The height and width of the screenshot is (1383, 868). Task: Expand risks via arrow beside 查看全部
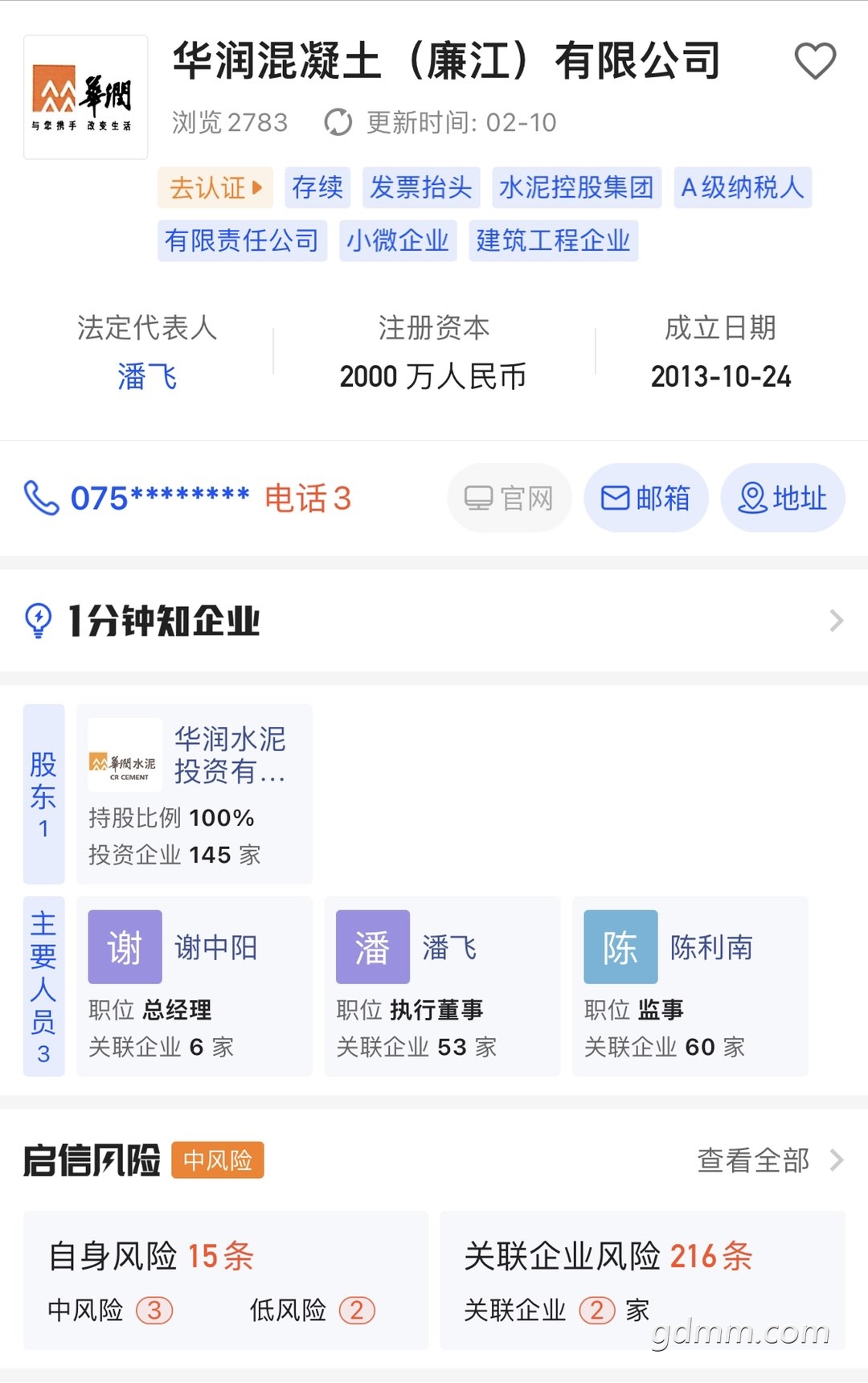(836, 1160)
